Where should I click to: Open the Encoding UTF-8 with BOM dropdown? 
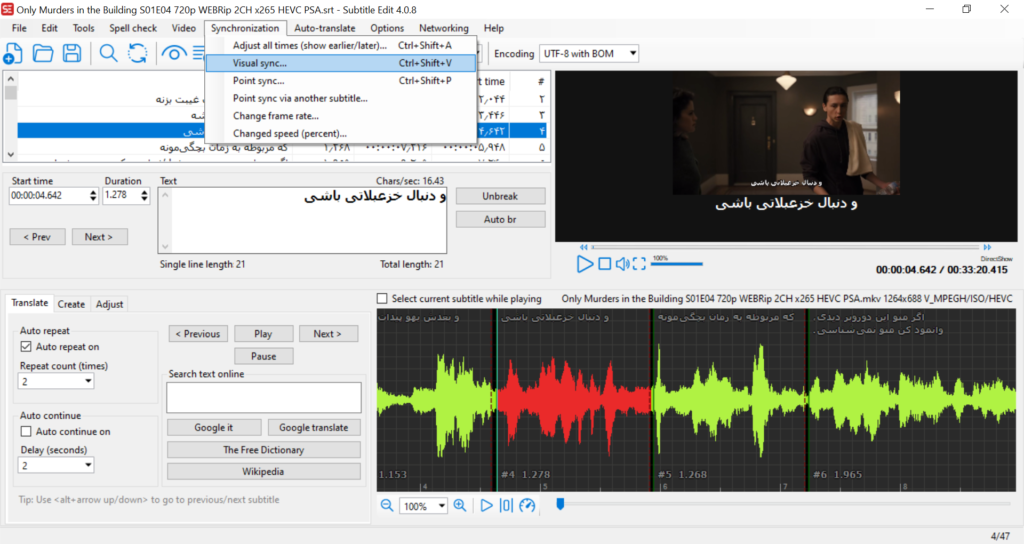pos(589,54)
